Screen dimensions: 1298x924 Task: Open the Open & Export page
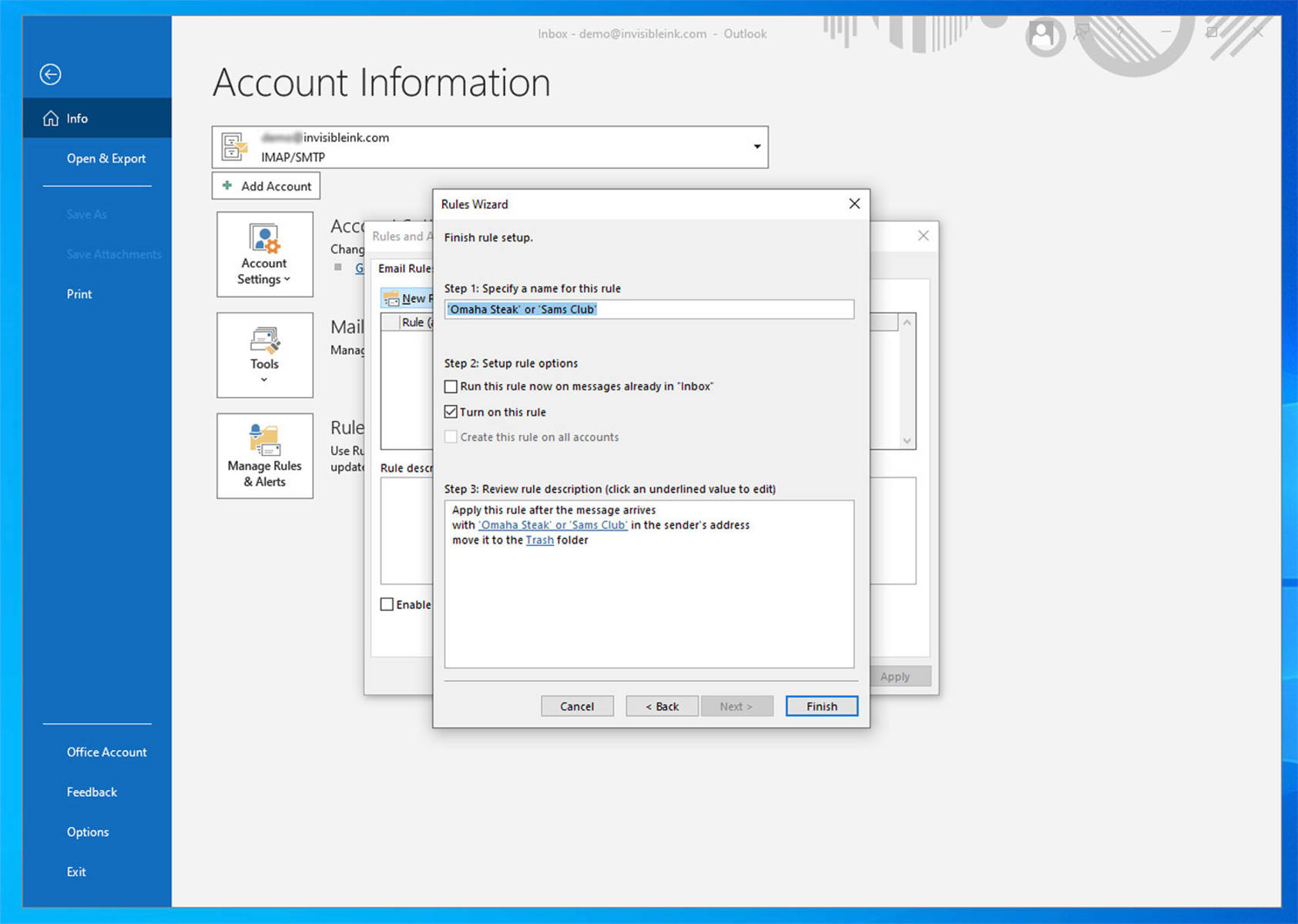[106, 158]
